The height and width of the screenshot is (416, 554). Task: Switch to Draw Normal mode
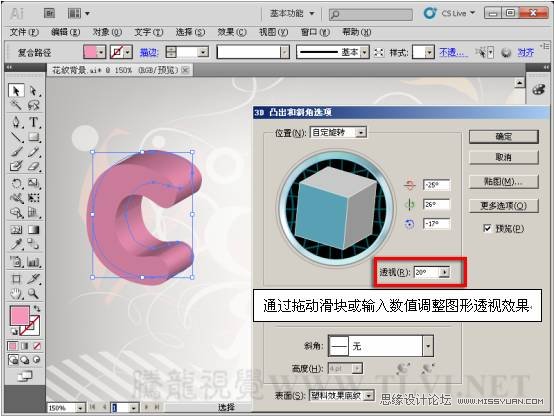tap(13, 360)
